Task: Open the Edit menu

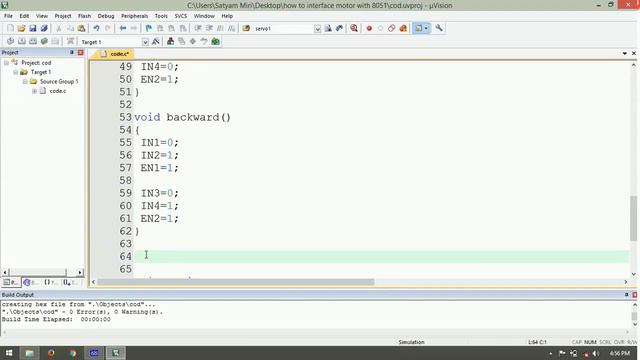Action: click(24, 16)
